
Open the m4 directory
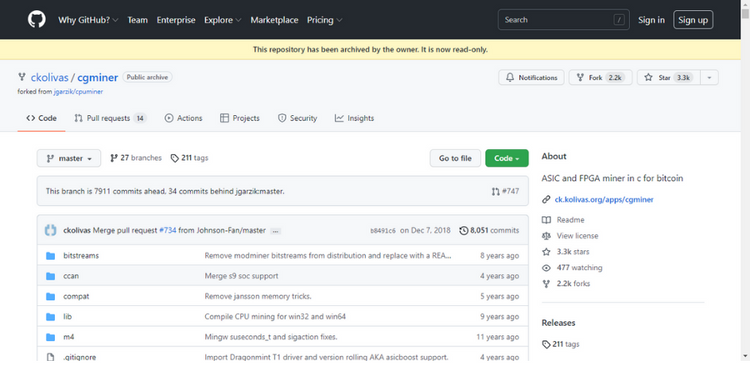68,337
